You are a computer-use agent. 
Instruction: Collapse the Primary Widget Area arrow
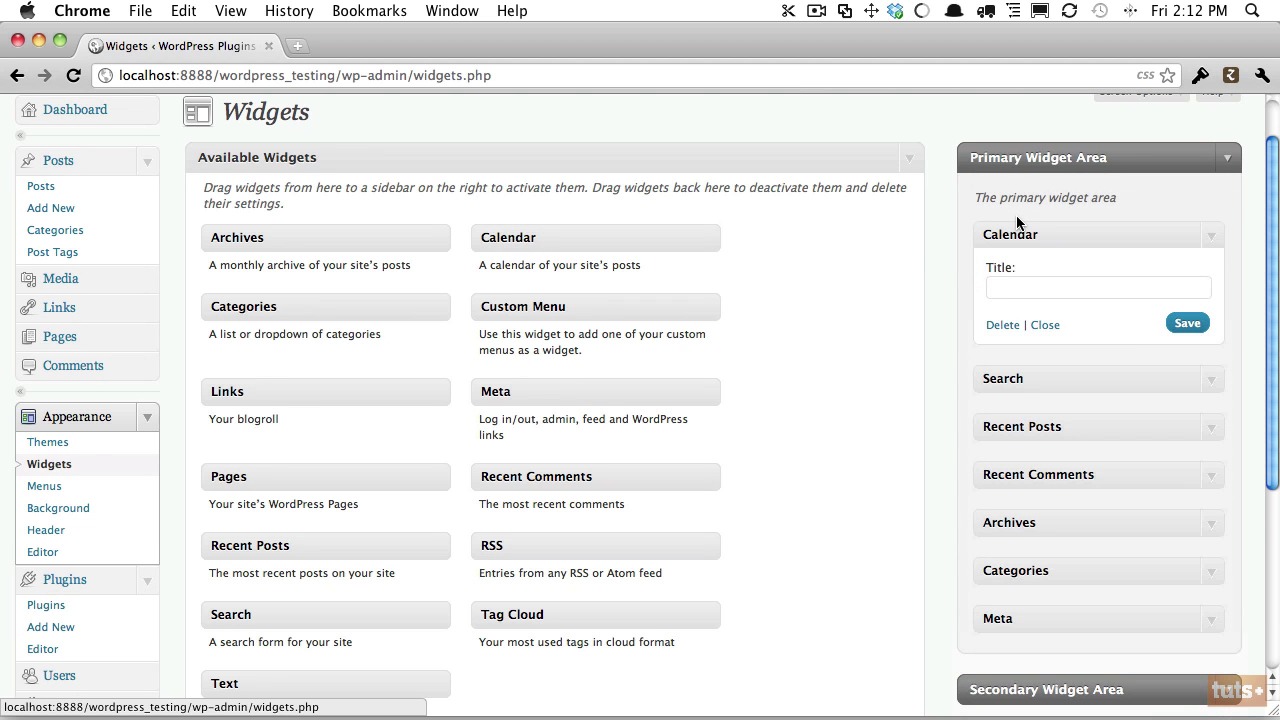pos(1227,158)
